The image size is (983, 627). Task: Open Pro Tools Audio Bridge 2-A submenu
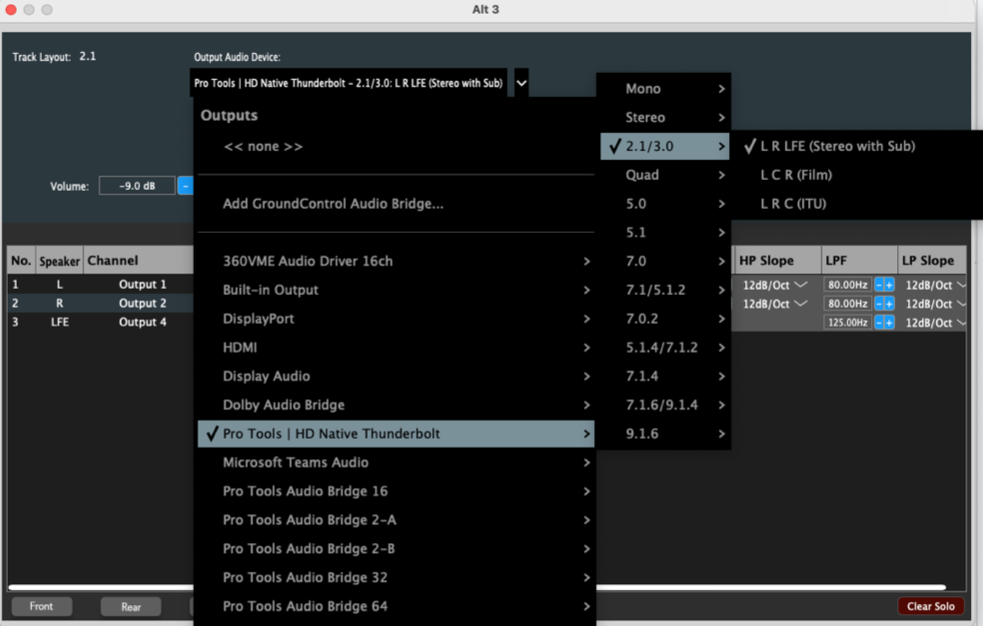point(396,520)
